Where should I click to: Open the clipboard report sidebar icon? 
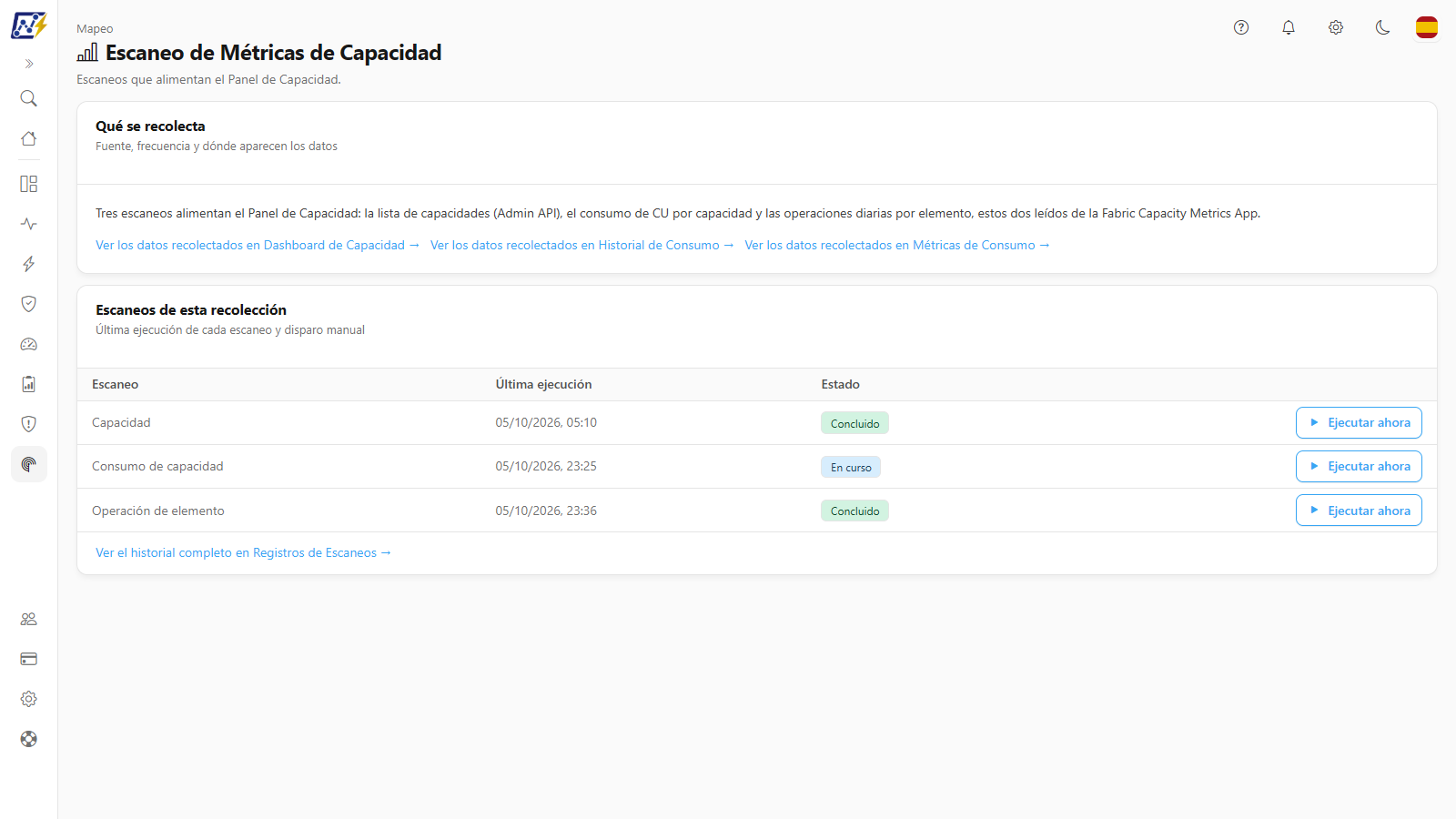[x=29, y=384]
